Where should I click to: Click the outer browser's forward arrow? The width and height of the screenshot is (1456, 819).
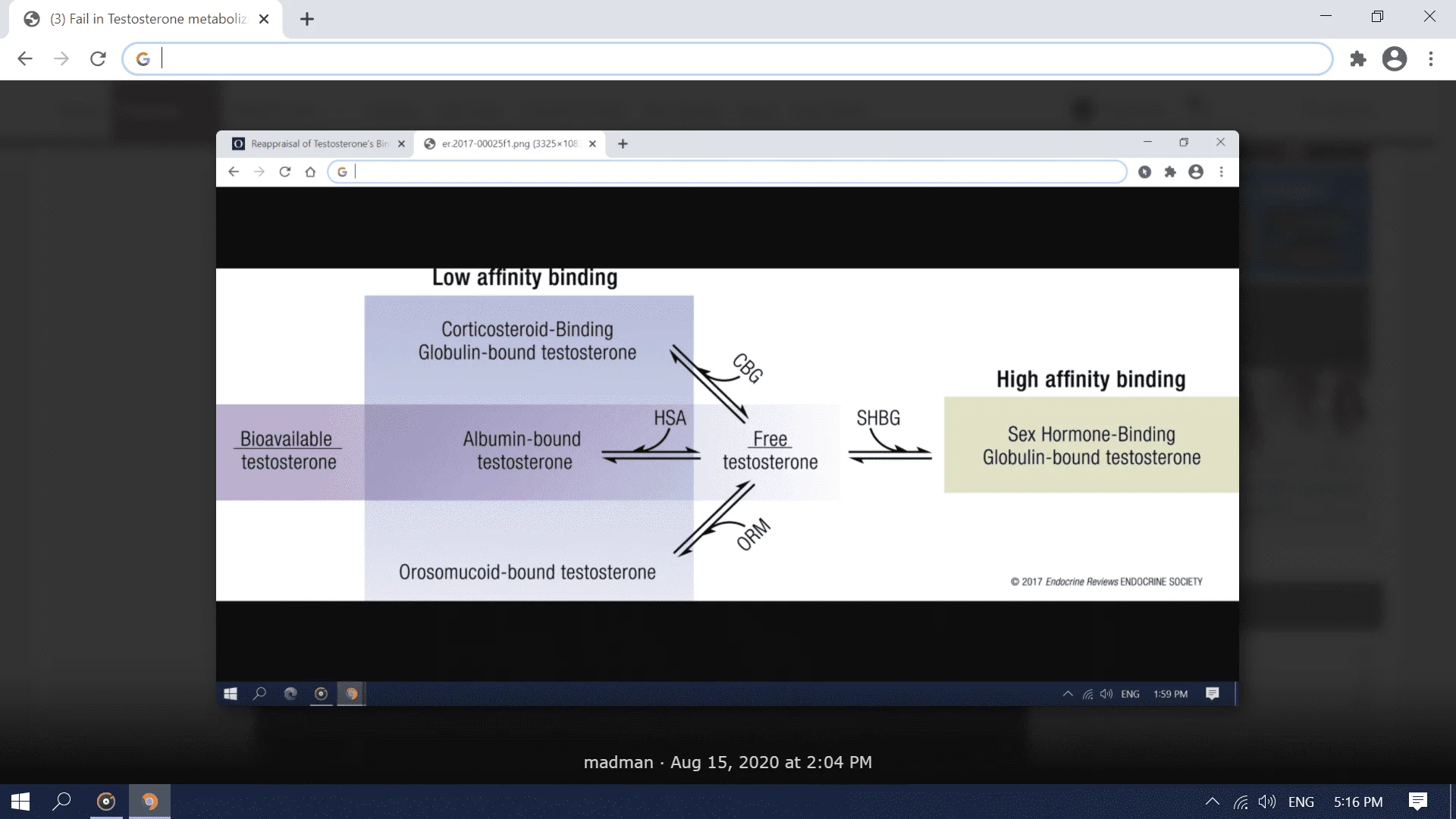click(x=61, y=58)
